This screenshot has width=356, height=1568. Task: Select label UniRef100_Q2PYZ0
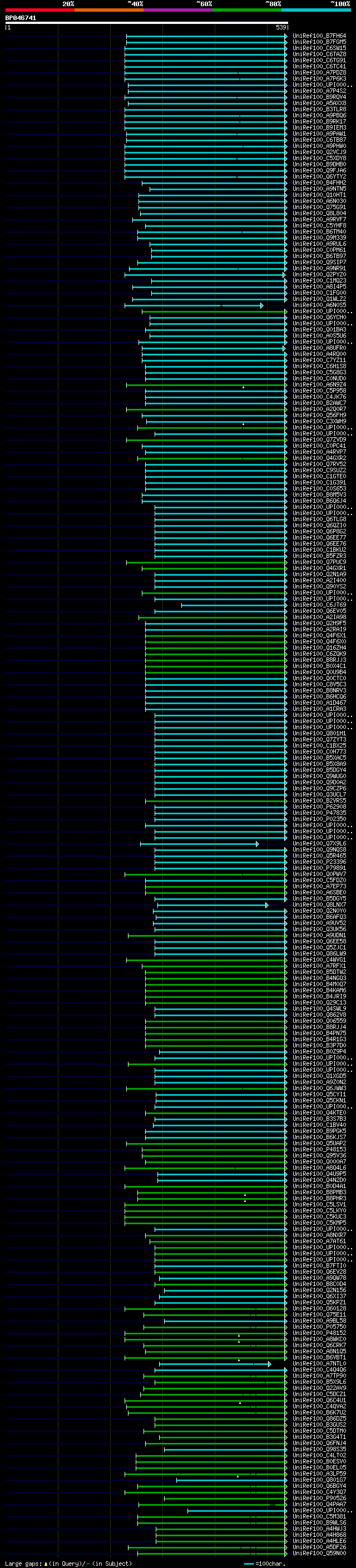tap(319, 275)
